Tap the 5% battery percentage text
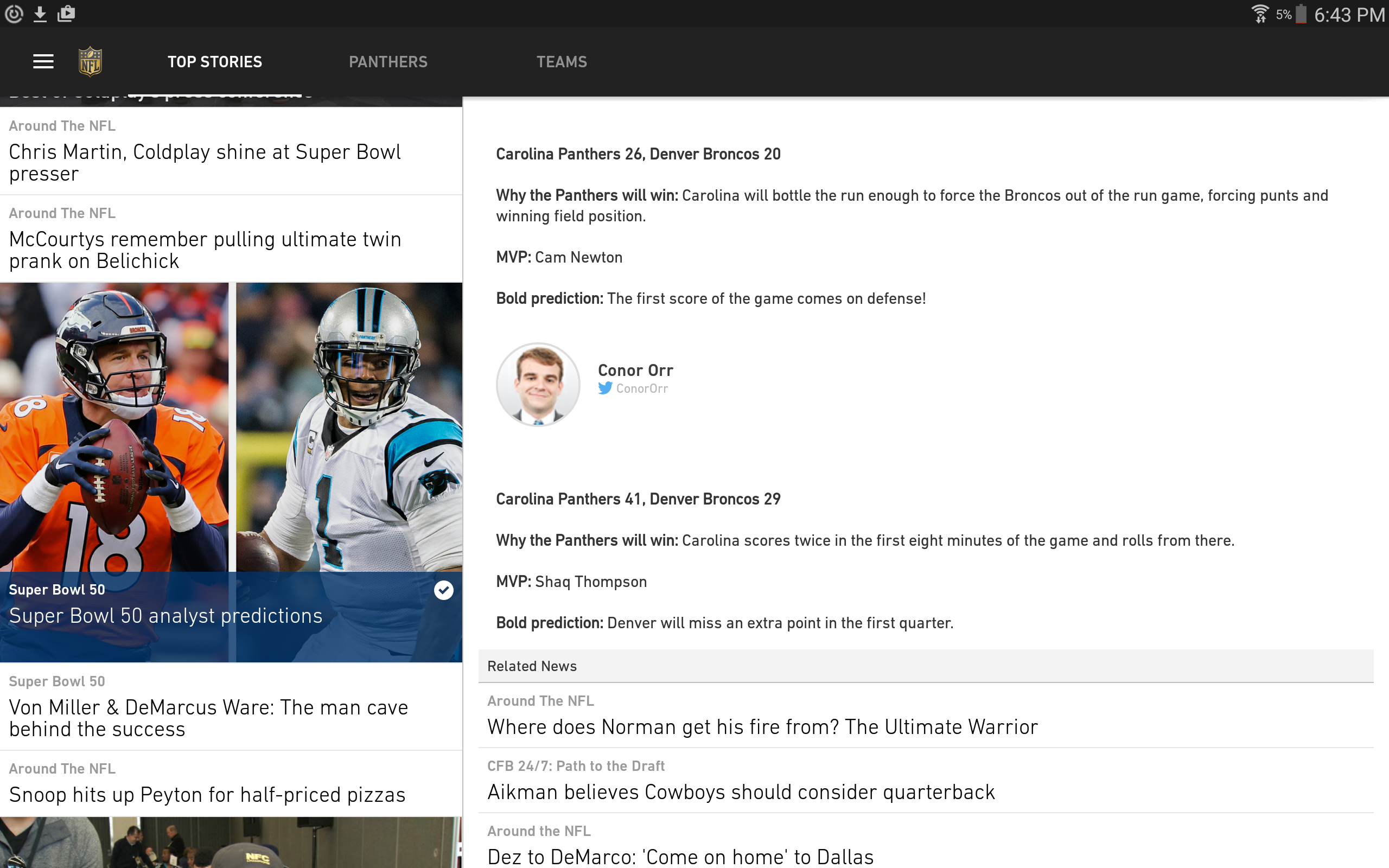 1283,14
